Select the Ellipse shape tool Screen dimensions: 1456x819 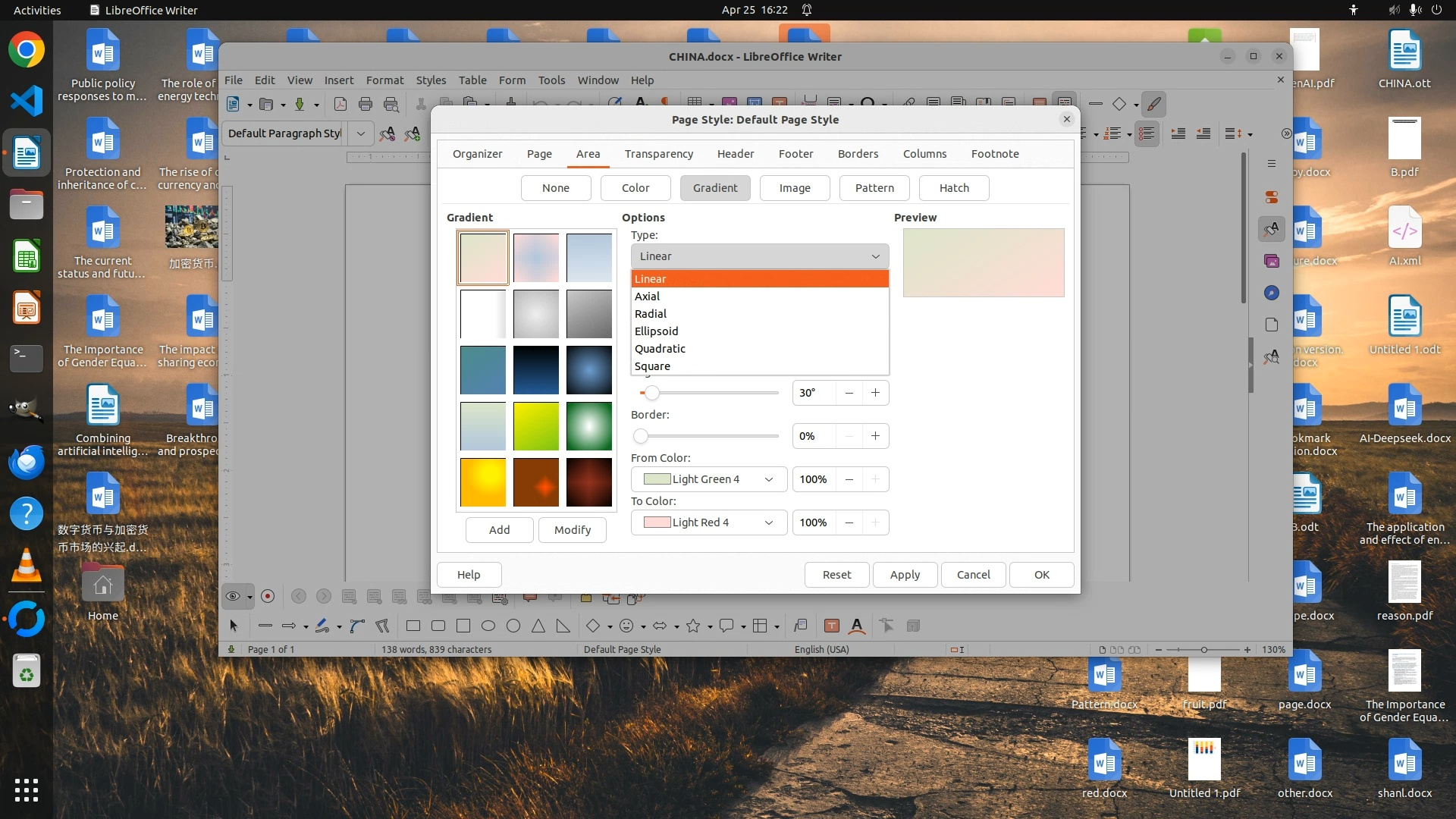pos(488,626)
